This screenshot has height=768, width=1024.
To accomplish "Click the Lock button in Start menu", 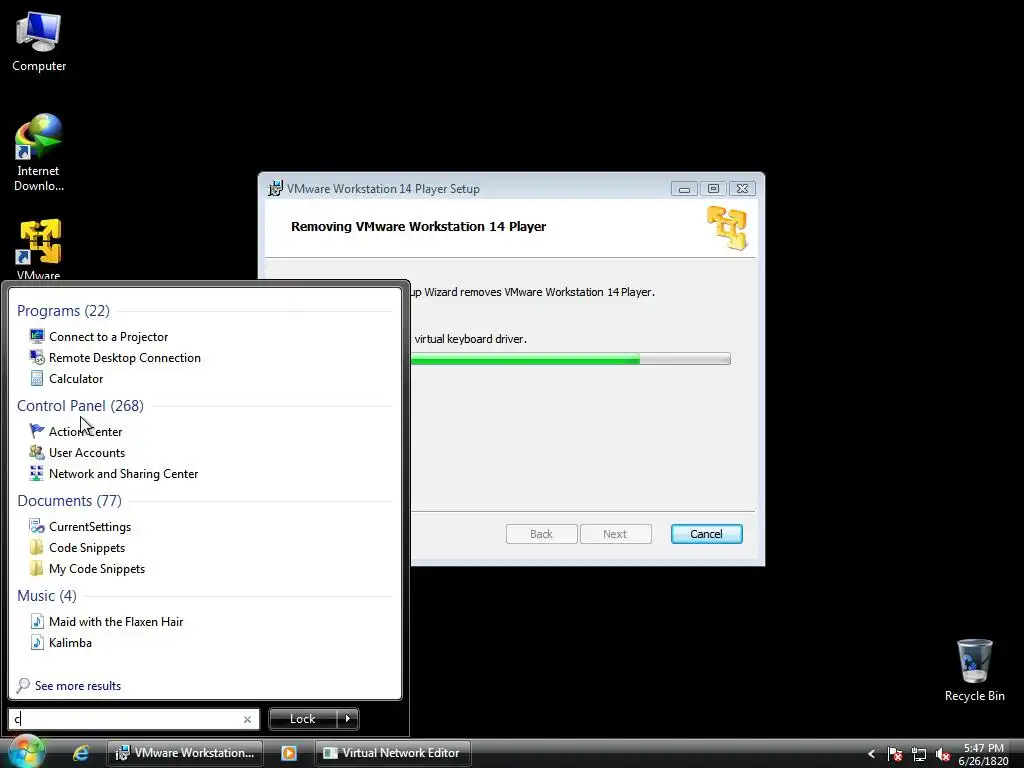I will point(303,718).
